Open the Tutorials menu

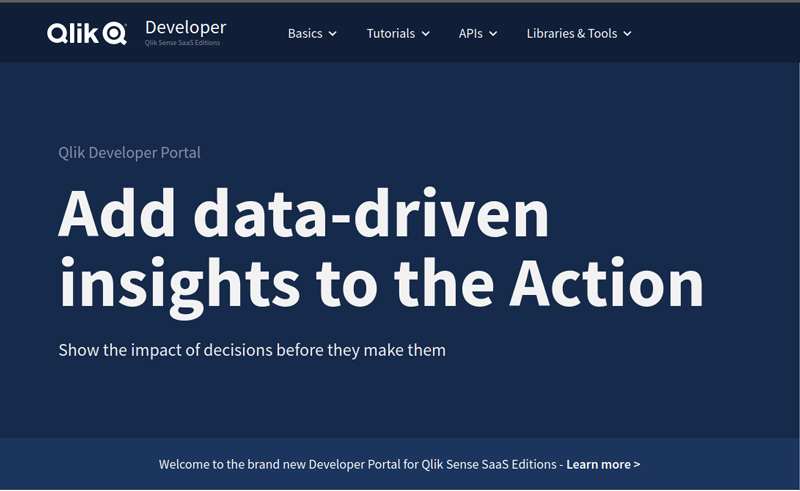[x=391, y=34]
